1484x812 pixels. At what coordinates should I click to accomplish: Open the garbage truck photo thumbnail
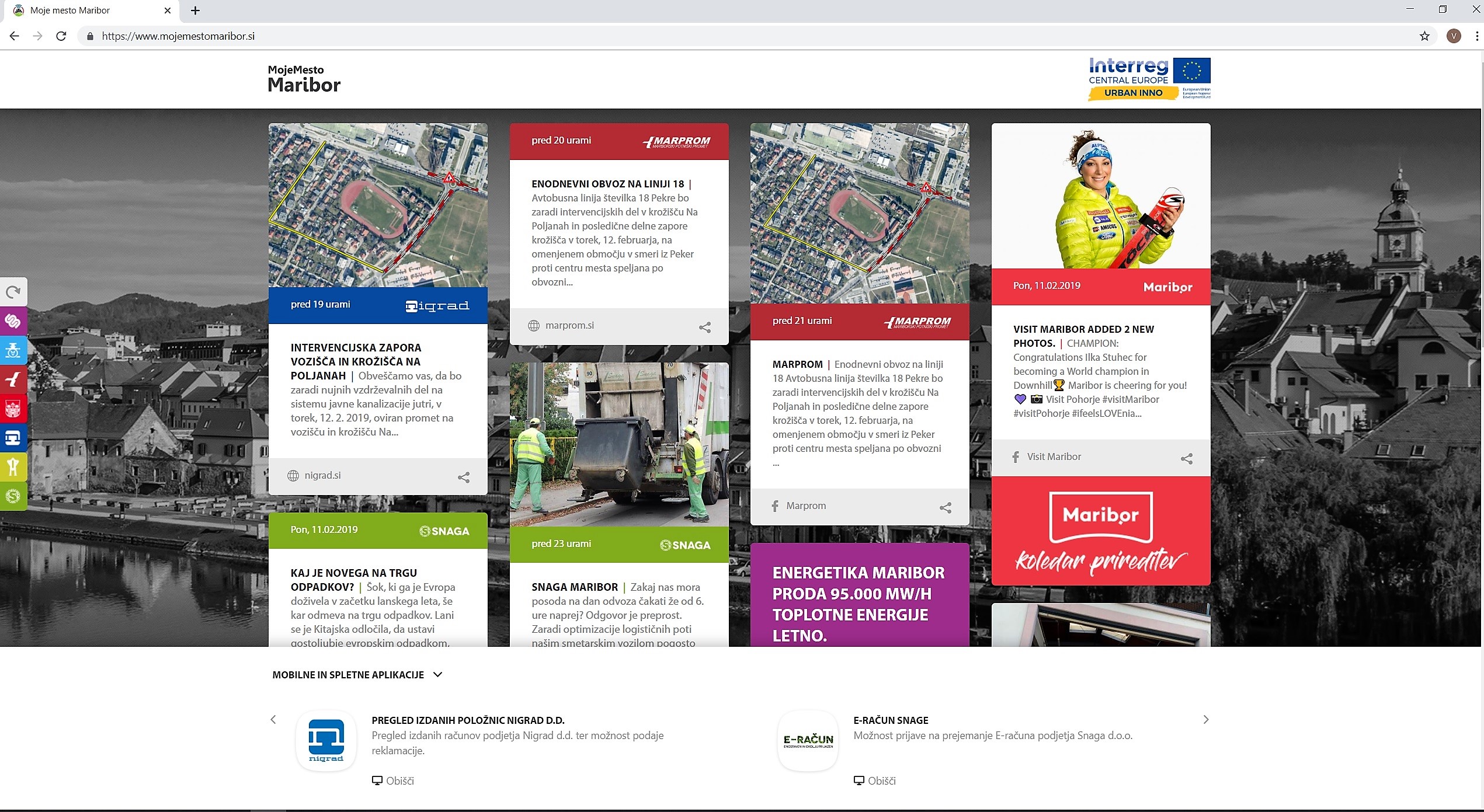click(x=619, y=445)
